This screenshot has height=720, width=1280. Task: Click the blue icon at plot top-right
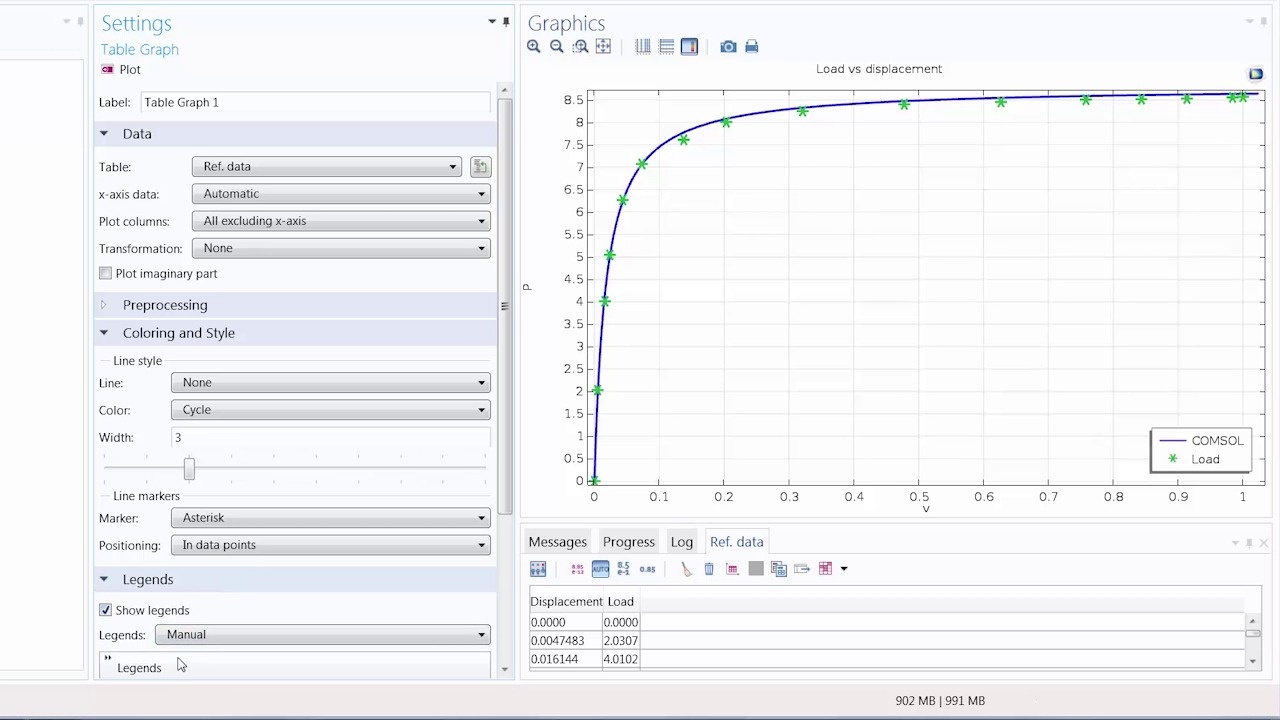1256,74
